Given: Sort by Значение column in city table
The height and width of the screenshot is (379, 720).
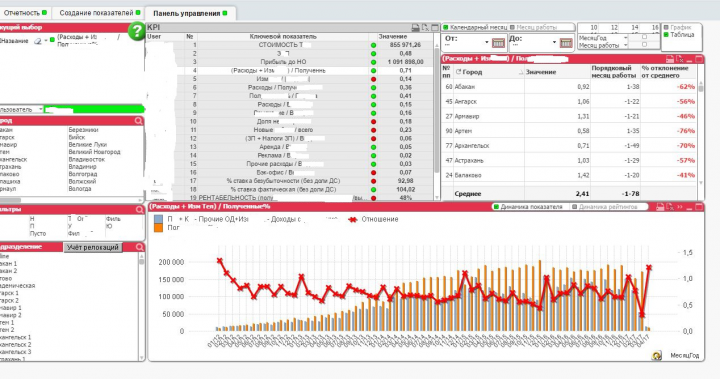Looking at the screenshot, I should [x=557, y=72].
